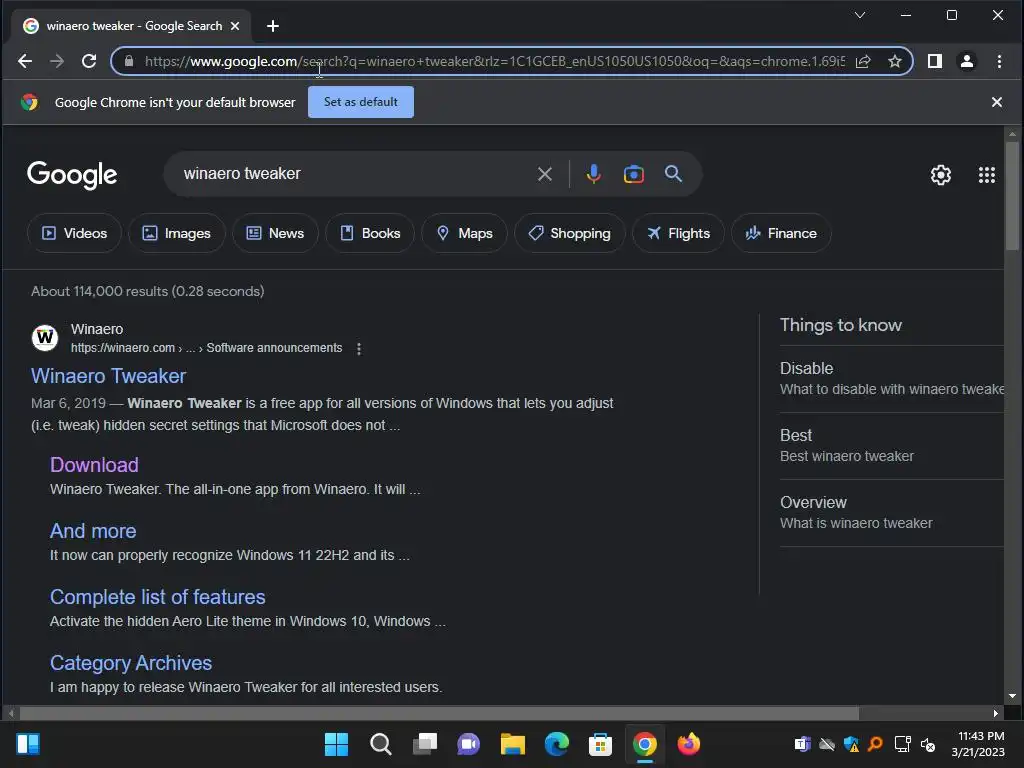Dismiss the default browser infobar

click(997, 102)
